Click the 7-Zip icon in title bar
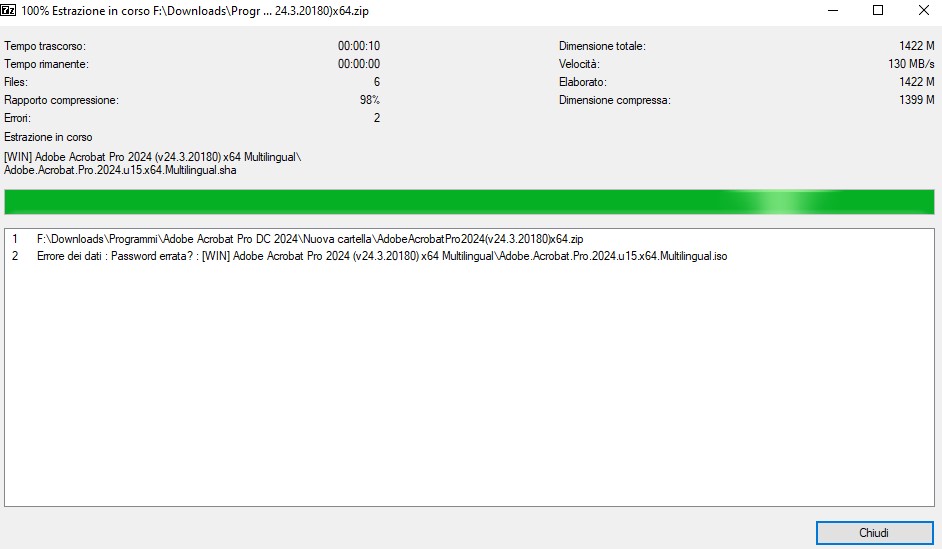The image size is (942, 549). pos(8,10)
